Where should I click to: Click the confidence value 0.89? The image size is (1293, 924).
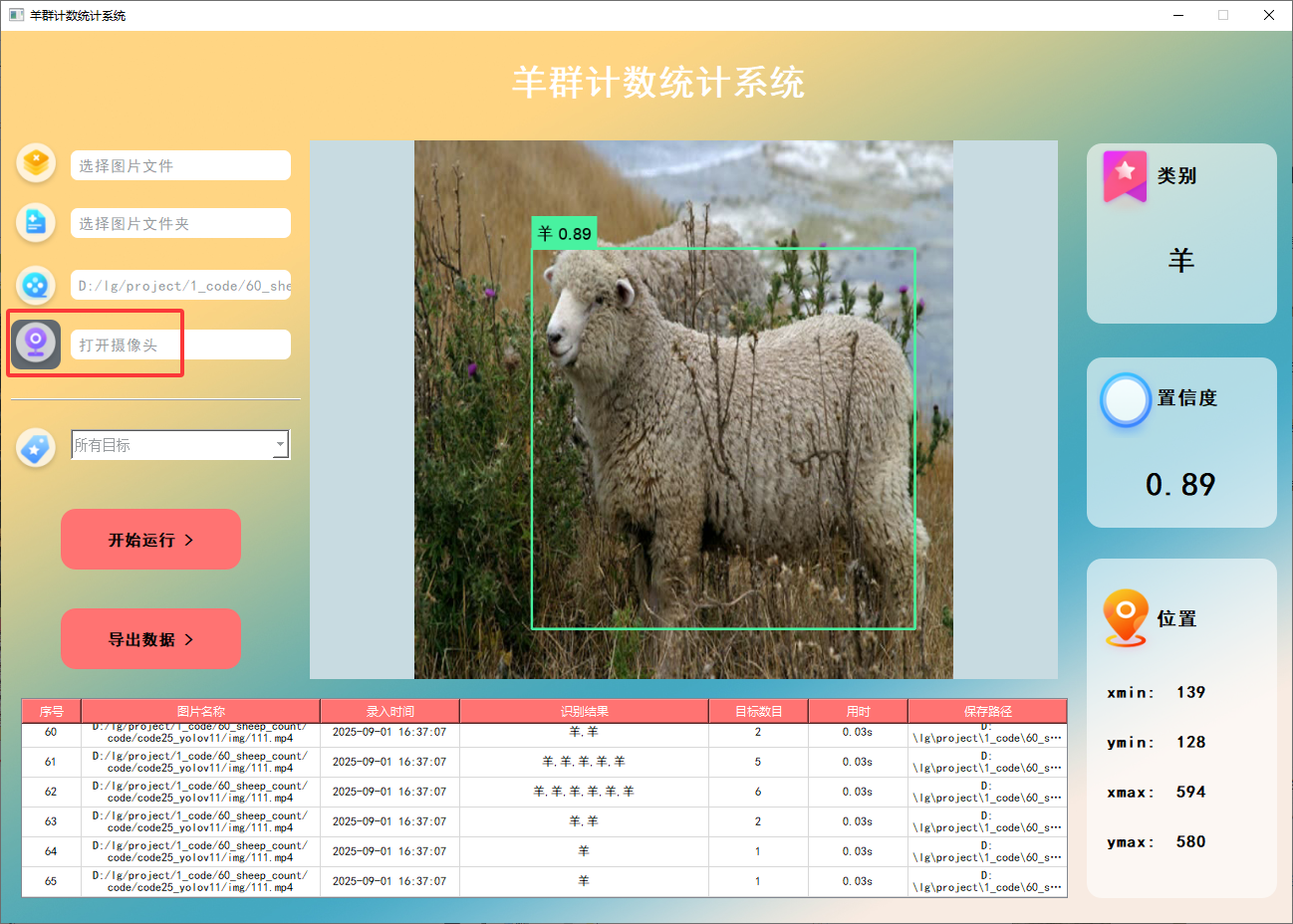pyautogui.click(x=1180, y=485)
